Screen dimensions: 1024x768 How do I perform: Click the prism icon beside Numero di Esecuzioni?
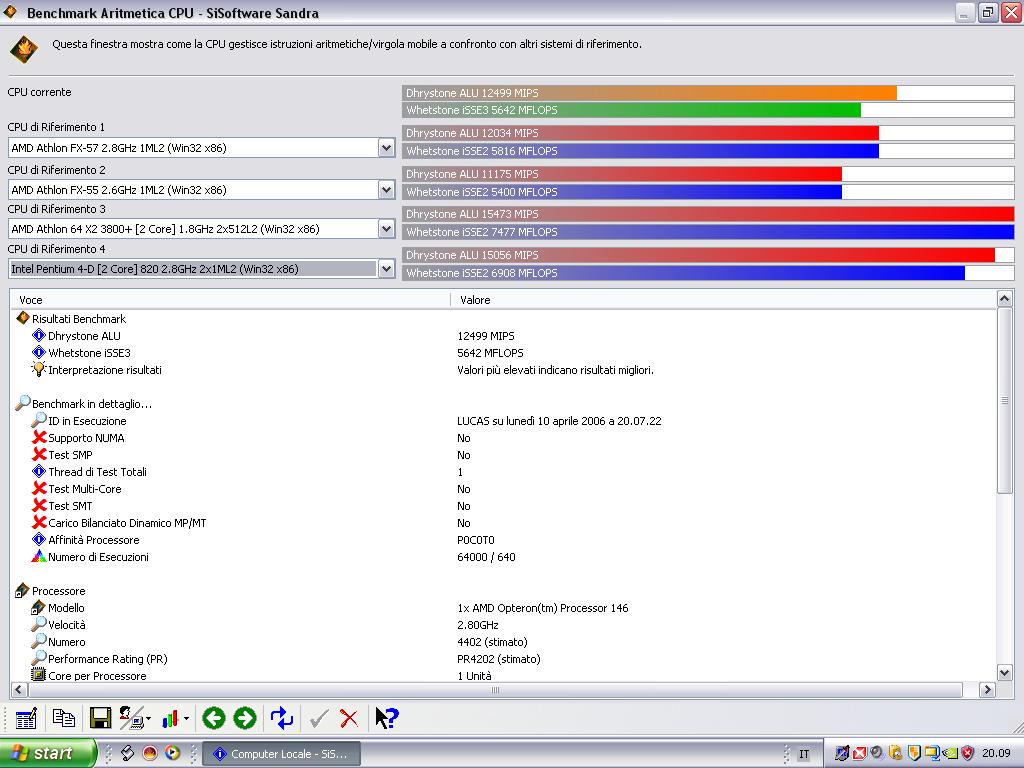point(39,556)
